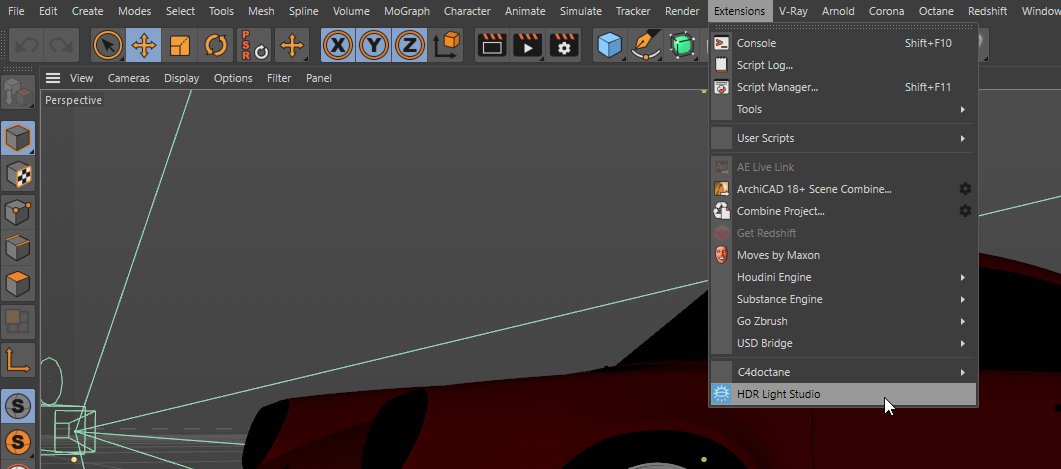Switch to Polygons mode
Screen dimensions: 1061x469
click(18, 284)
